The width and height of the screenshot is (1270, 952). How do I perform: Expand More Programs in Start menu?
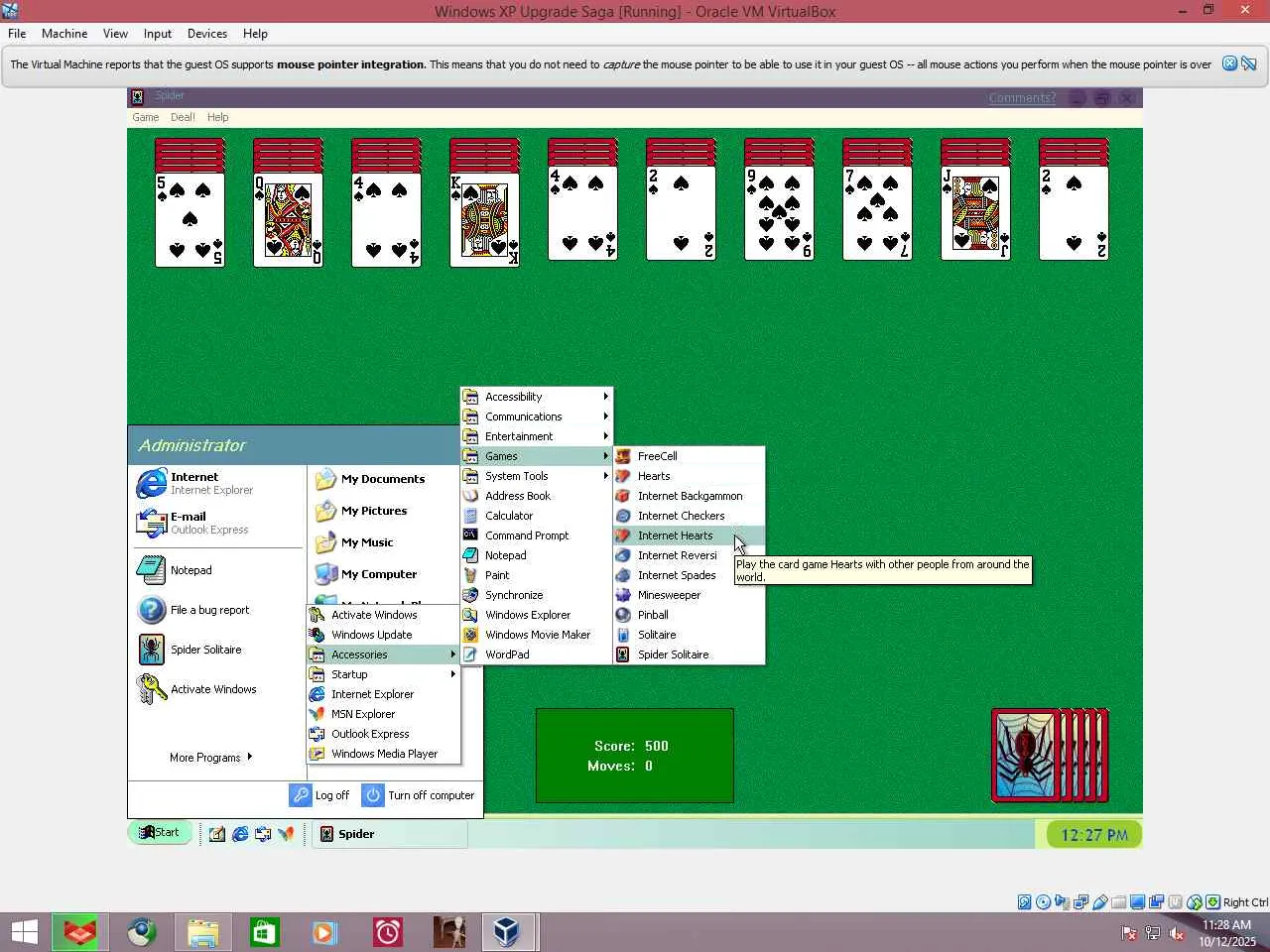[x=210, y=758]
